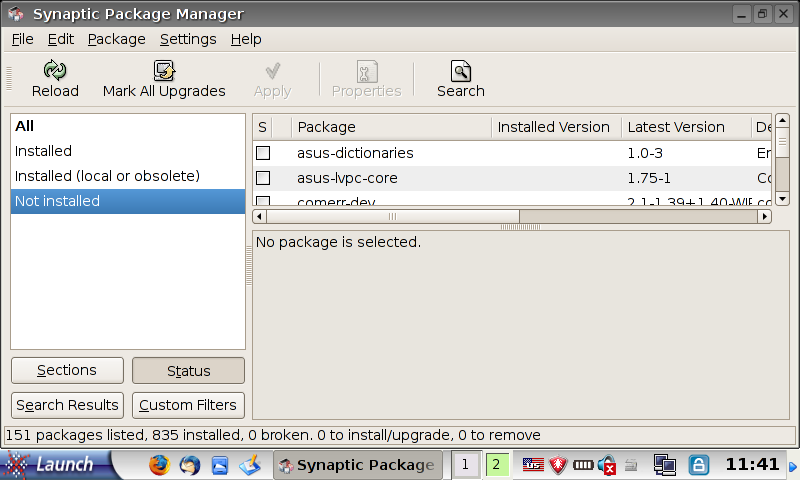The image size is (800, 480).
Task: Click the show desktop taskbar icon
Action: coord(250,465)
